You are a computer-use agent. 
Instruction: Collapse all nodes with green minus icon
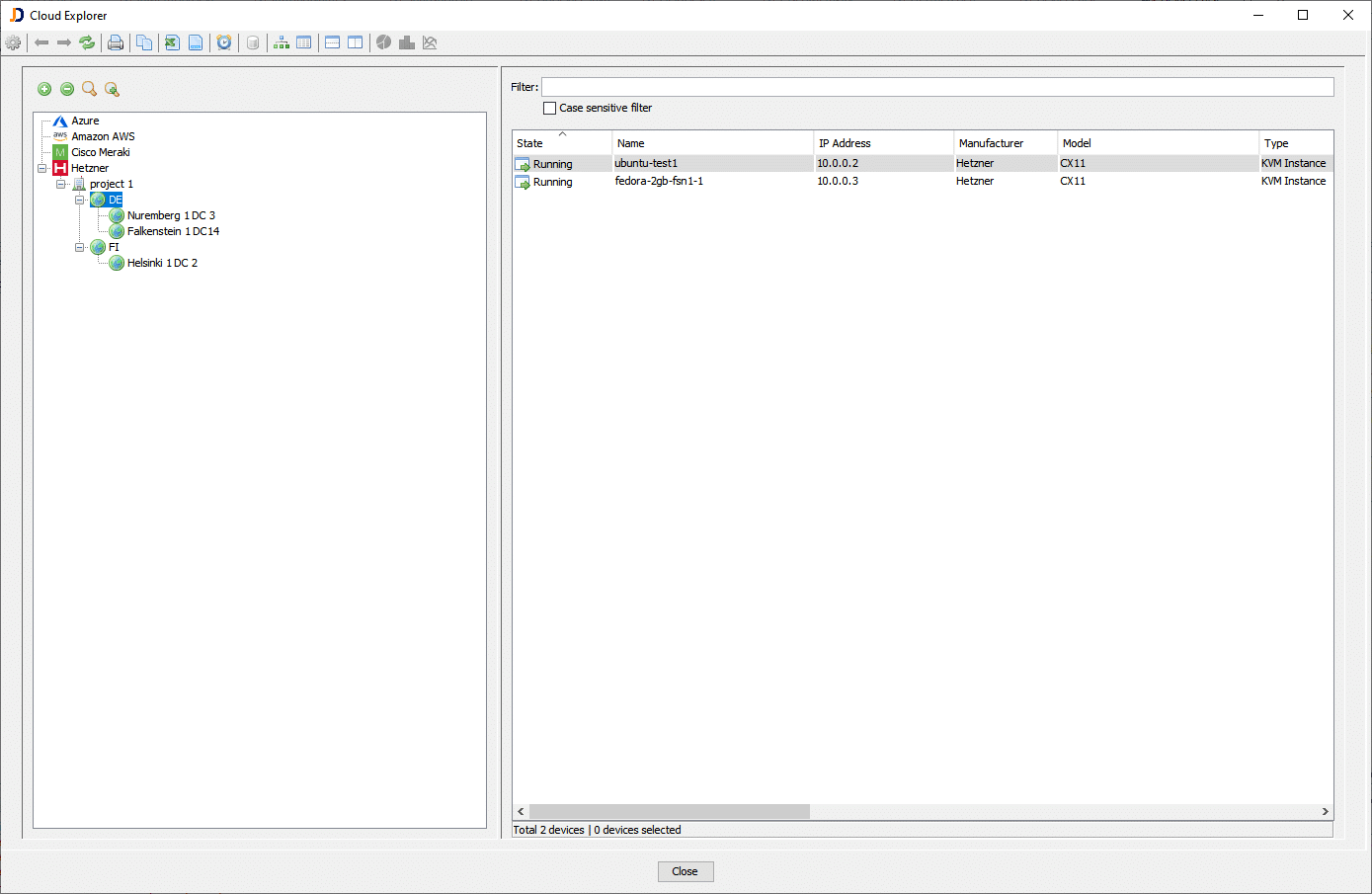click(x=67, y=89)
